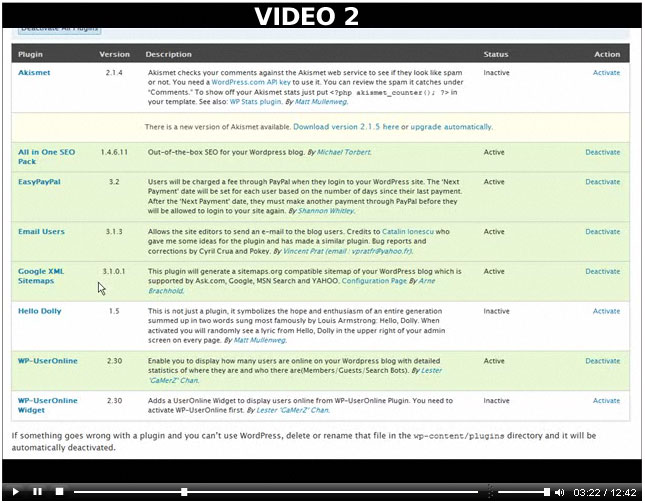645x503 pixels.
Task: Open Michael Torbert author link
Action: click(344, 152)
